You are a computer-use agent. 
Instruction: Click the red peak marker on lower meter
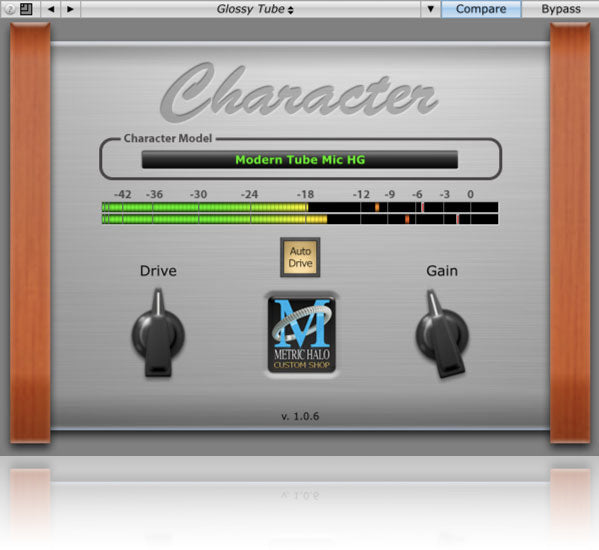[x=458, y=219]
